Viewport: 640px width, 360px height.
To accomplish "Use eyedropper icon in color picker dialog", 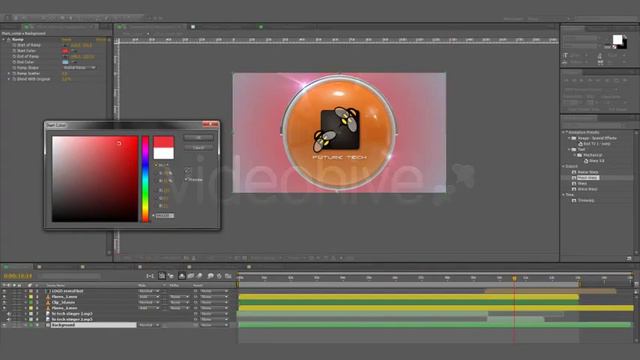I will [x=188, y=170].
